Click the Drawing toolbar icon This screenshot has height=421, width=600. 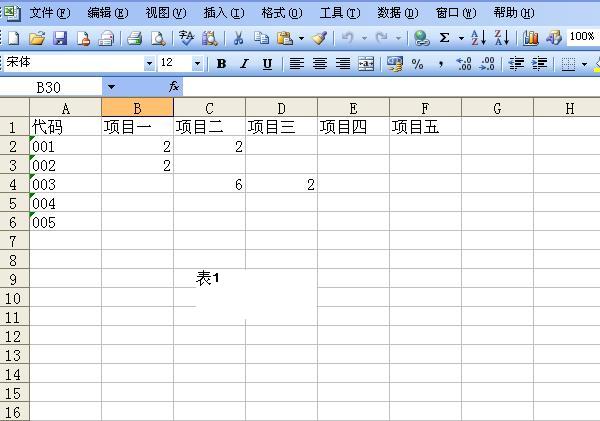(554, 38)
